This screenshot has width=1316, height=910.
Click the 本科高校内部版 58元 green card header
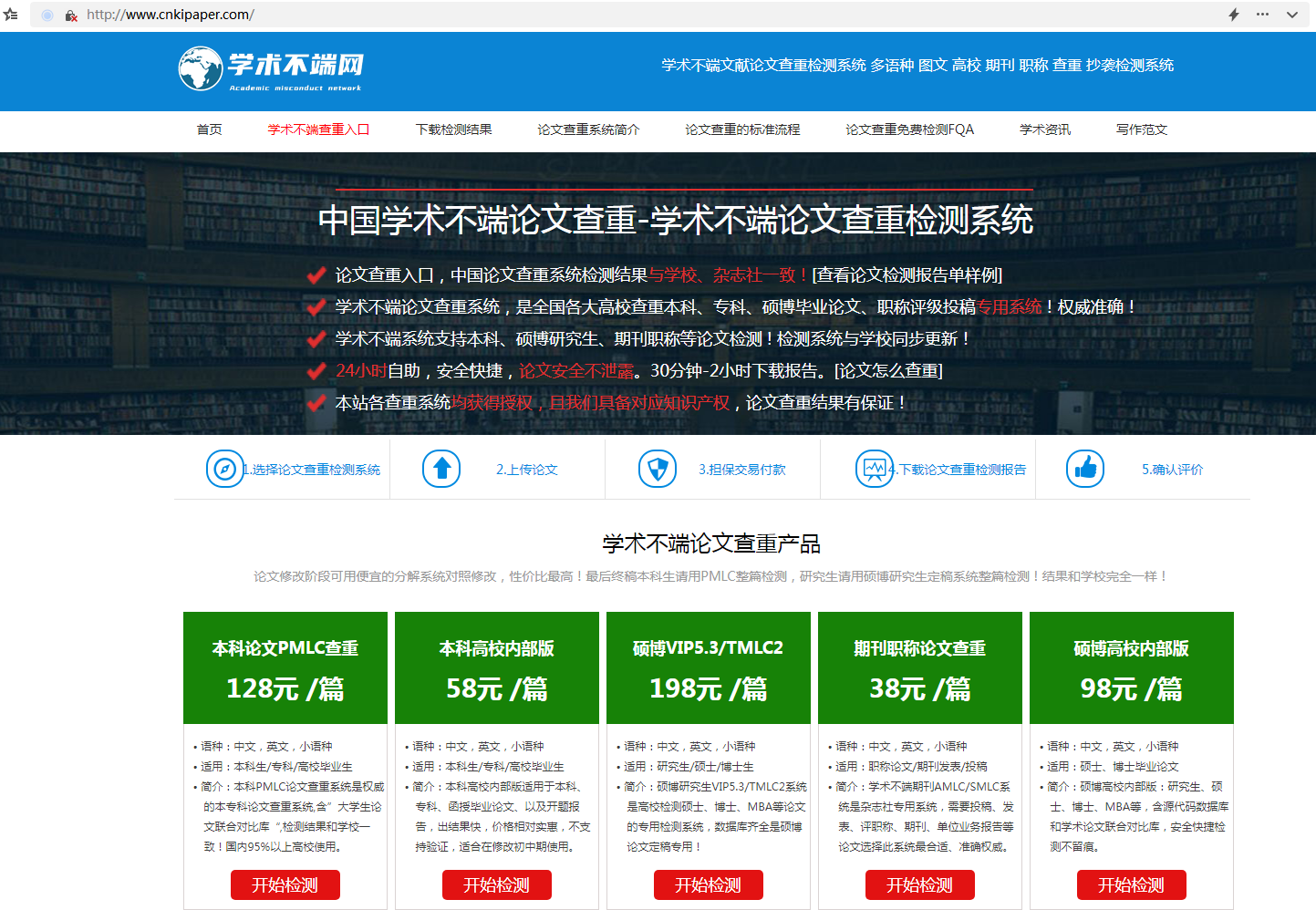coord(497,667)
